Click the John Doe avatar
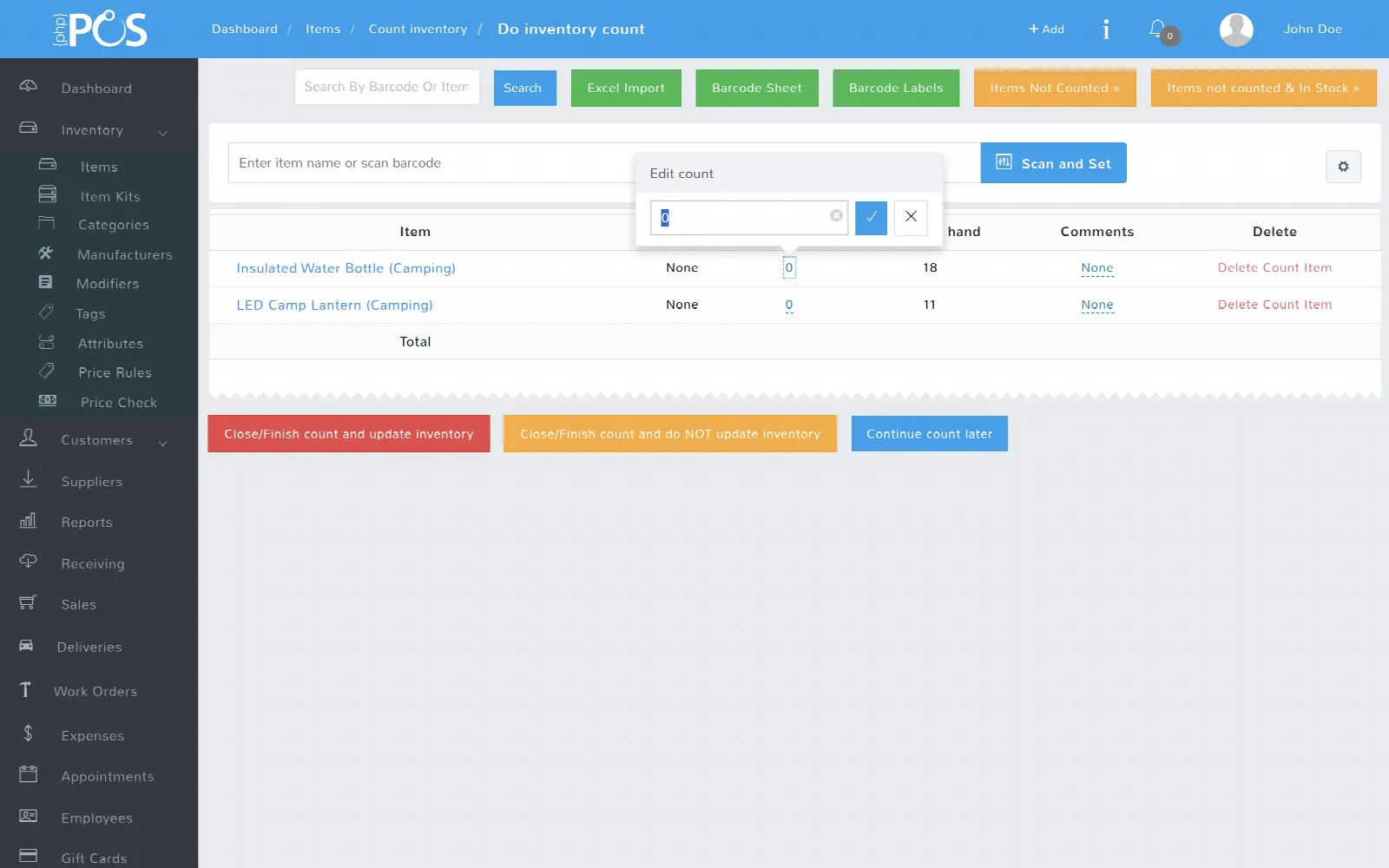 (1236, 30)
